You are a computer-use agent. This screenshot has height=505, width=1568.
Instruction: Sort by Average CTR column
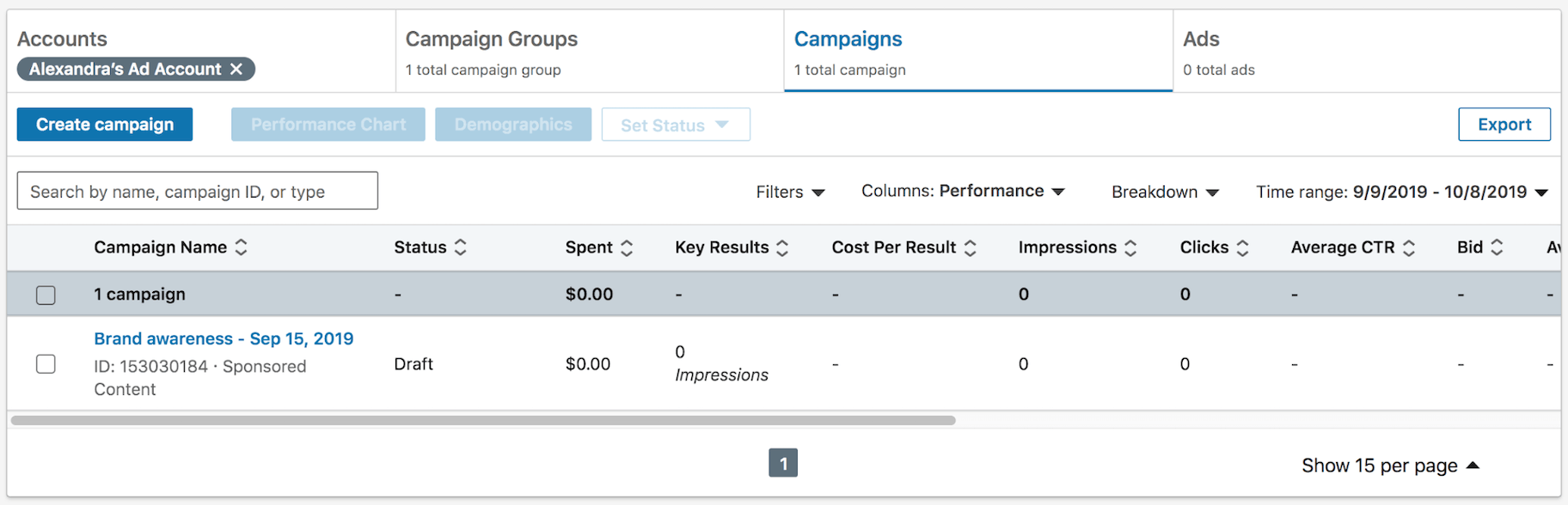[x=1408, y=247]
